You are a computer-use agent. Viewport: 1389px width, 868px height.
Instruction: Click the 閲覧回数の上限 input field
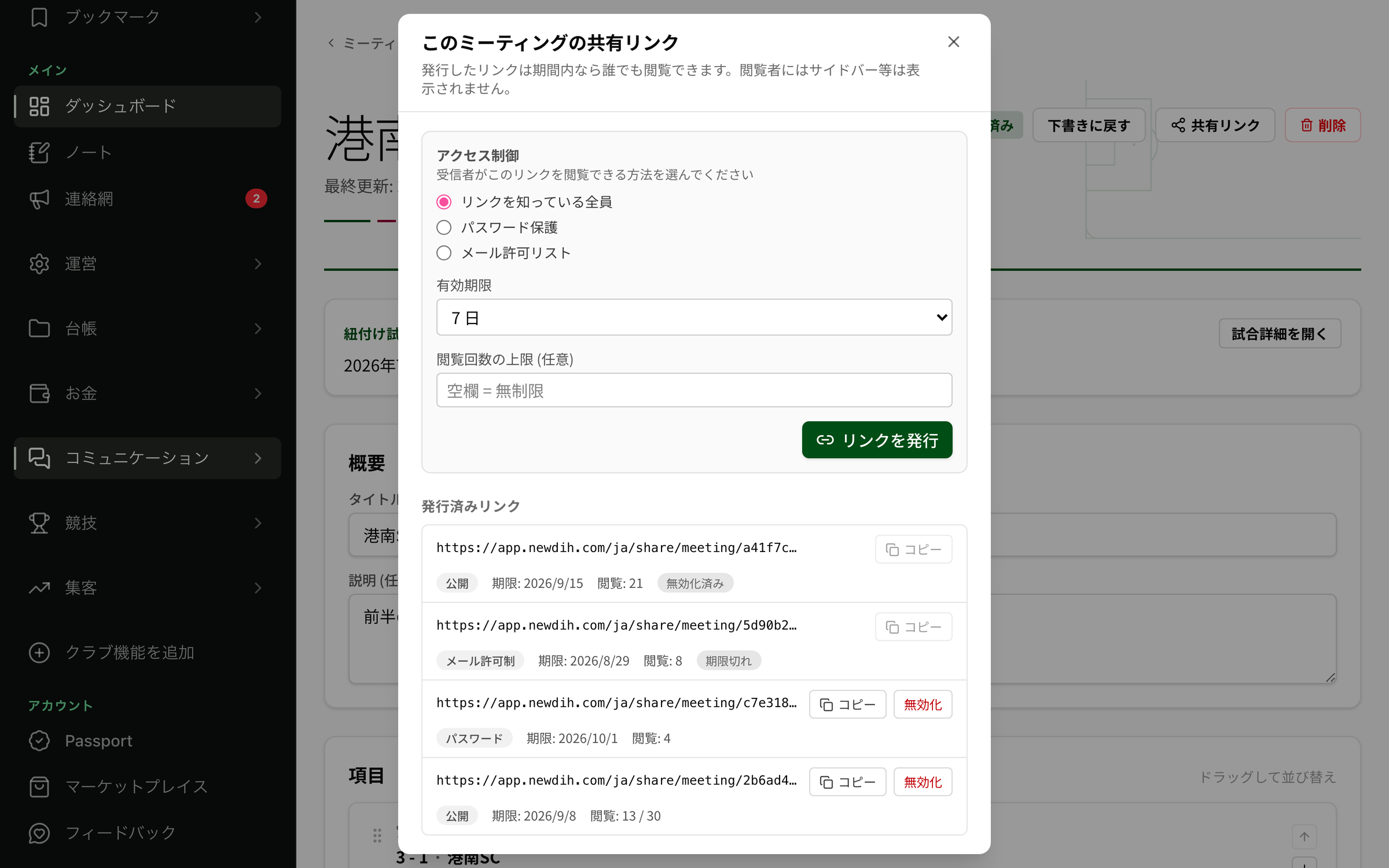pyautogui.click(x=694, y=390)
